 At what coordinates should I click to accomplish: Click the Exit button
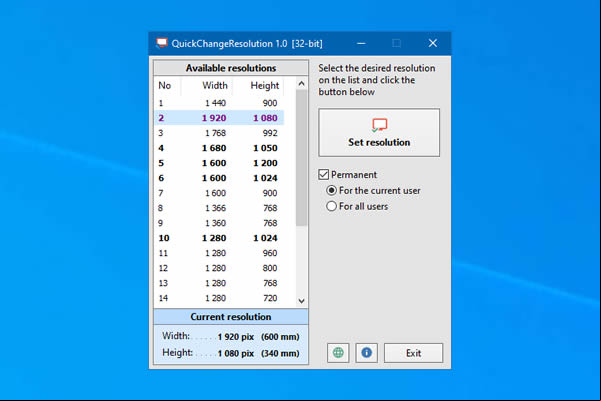pyautogui.click(x=413, y=353)
